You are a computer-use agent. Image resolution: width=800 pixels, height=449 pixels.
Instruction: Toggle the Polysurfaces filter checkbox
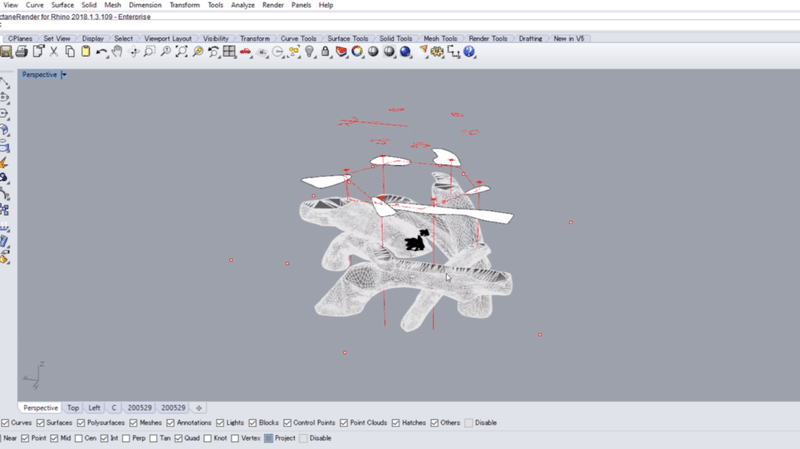coord(81,423)
